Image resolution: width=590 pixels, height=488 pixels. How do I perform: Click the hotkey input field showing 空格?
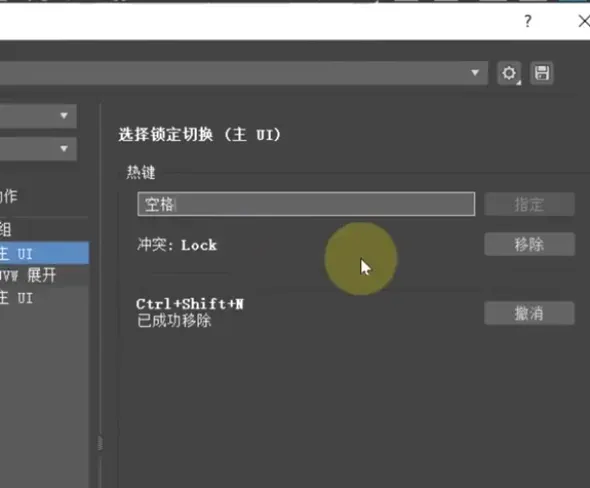[x=306, y=204]
